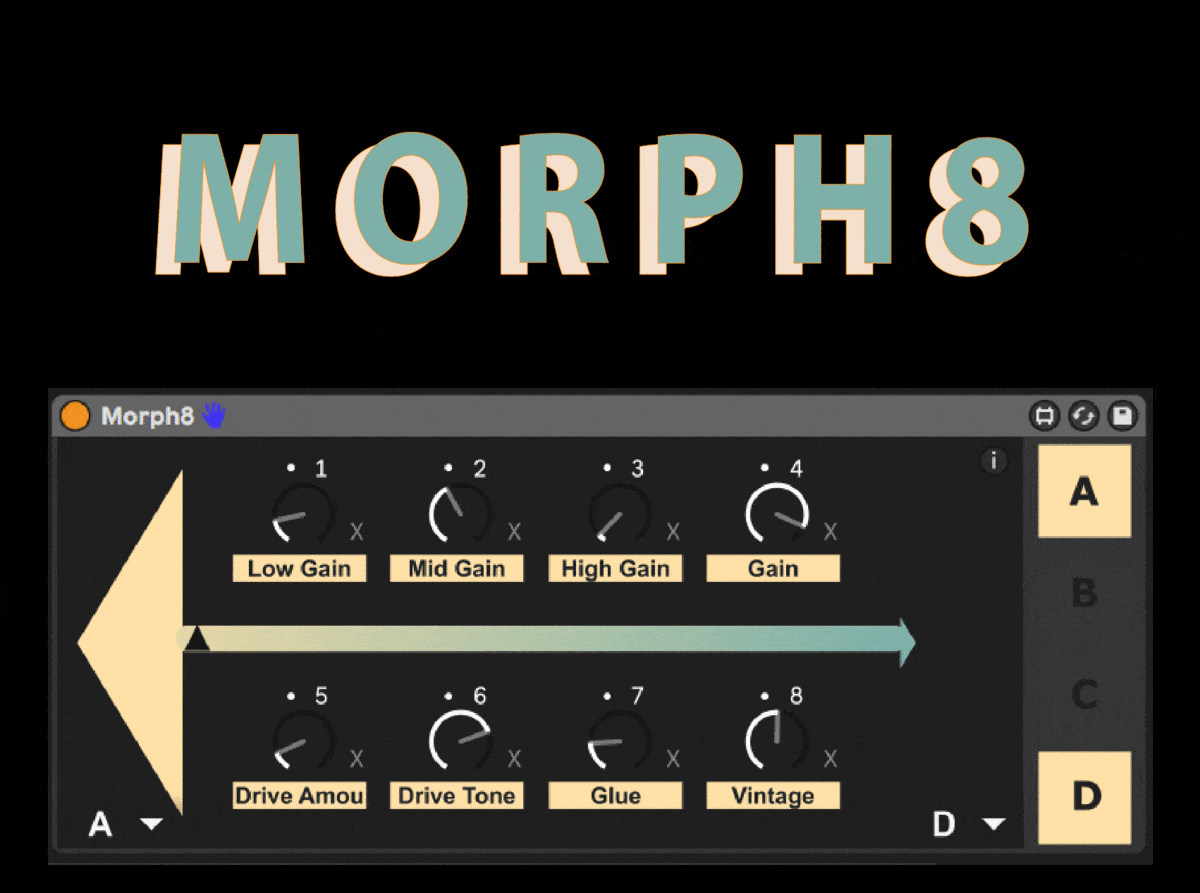Screen dimensions: 1200x893
Task: Click the X next to Glue knob
Action: coord(673,759)
